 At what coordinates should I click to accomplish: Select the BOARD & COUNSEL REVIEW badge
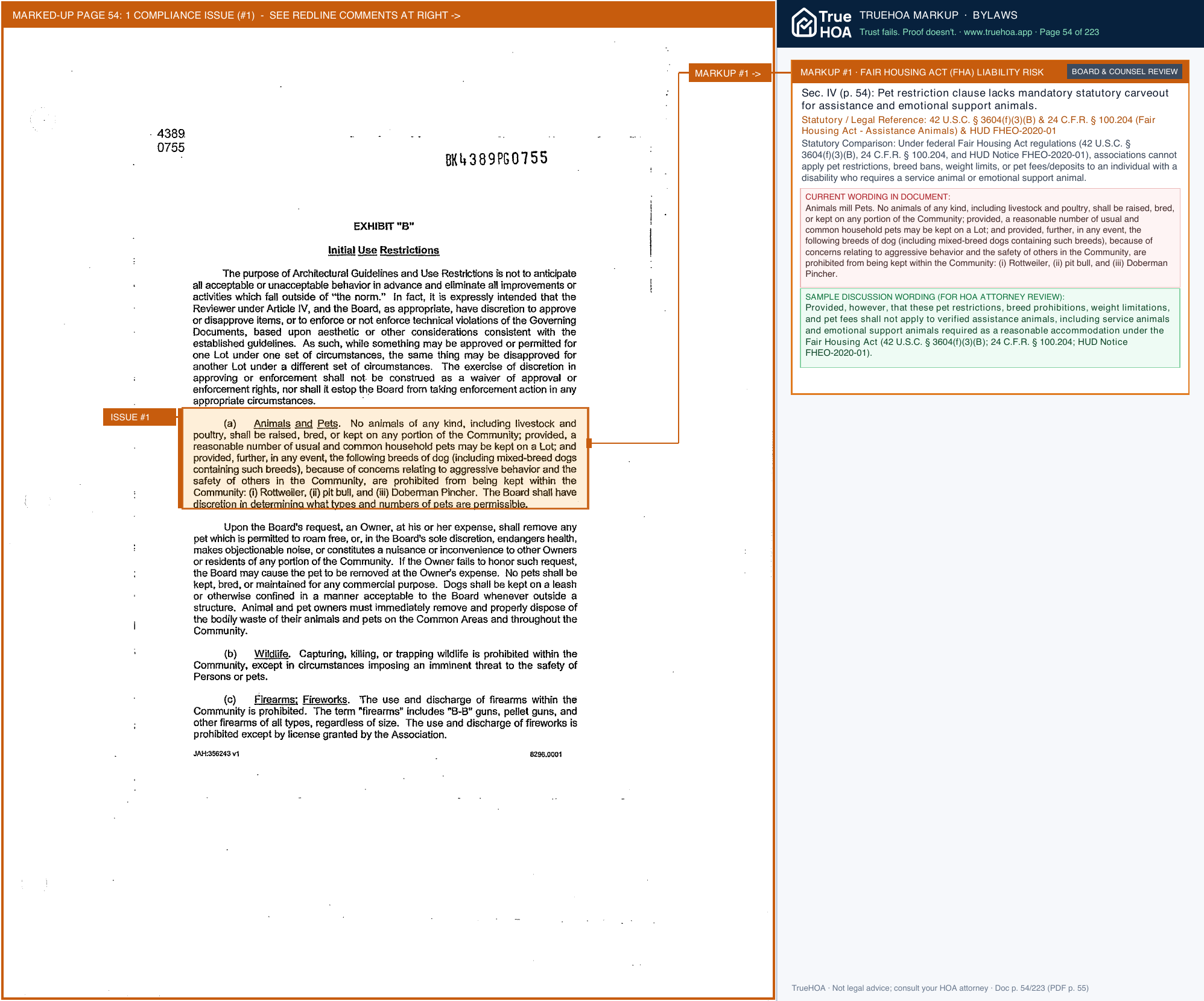click(1124, 71)
